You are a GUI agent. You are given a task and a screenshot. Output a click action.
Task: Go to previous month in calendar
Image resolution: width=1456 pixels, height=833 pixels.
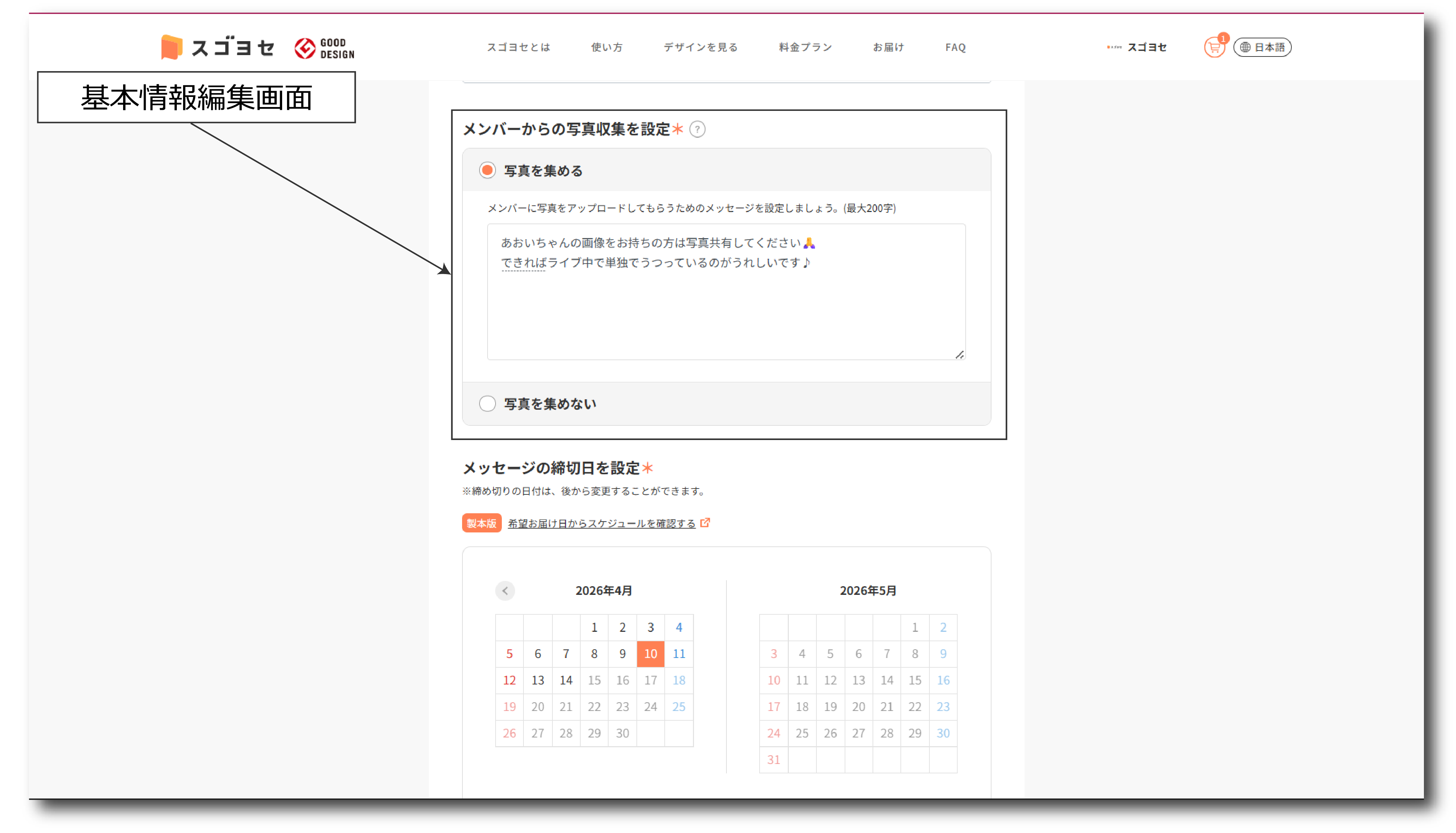(505, 590)
